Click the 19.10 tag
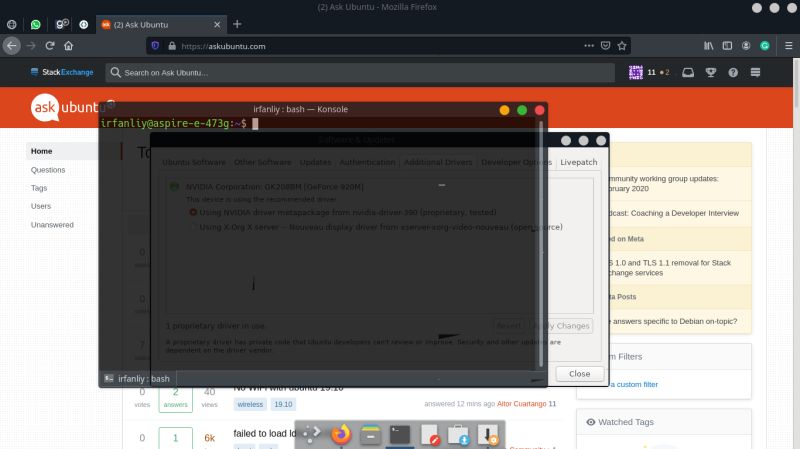Image resolution: width=800 pixels, height=449 pixels. 283,404
